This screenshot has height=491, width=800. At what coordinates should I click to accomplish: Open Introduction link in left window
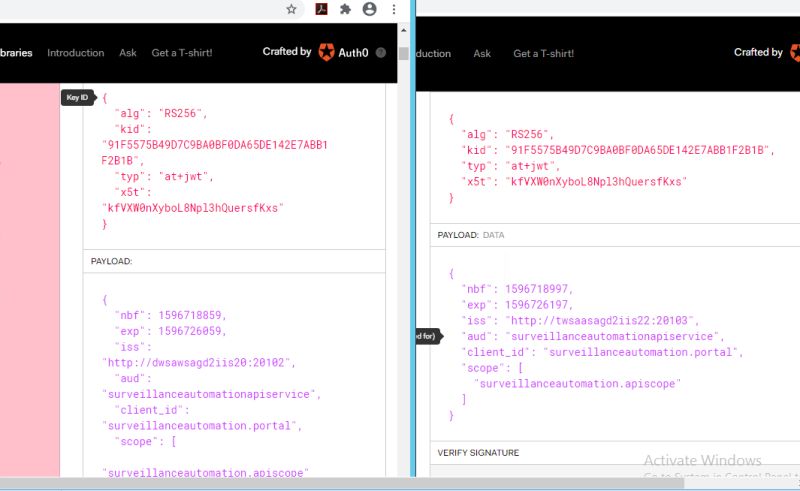point(76,53)
